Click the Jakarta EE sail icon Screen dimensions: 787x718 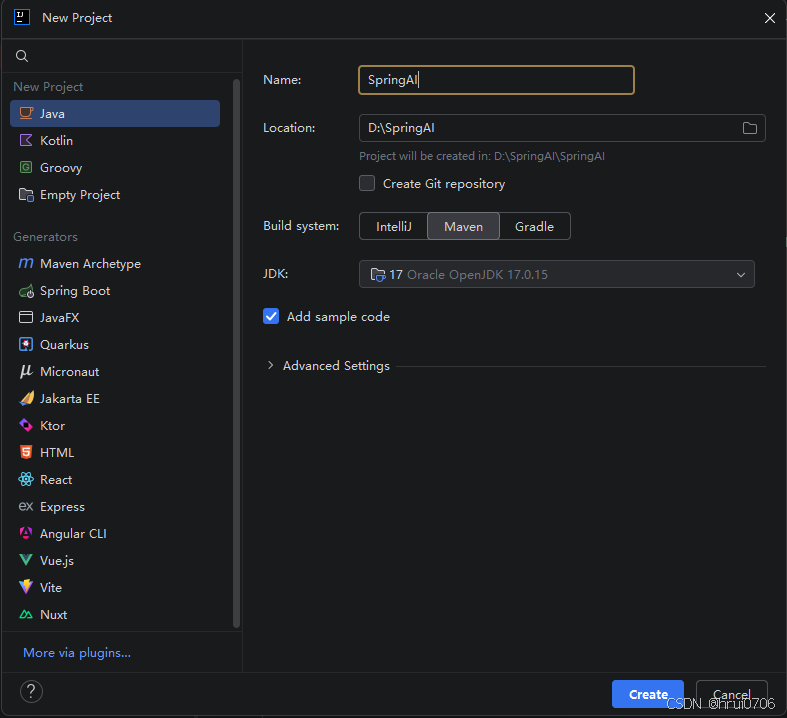(26, 398)
